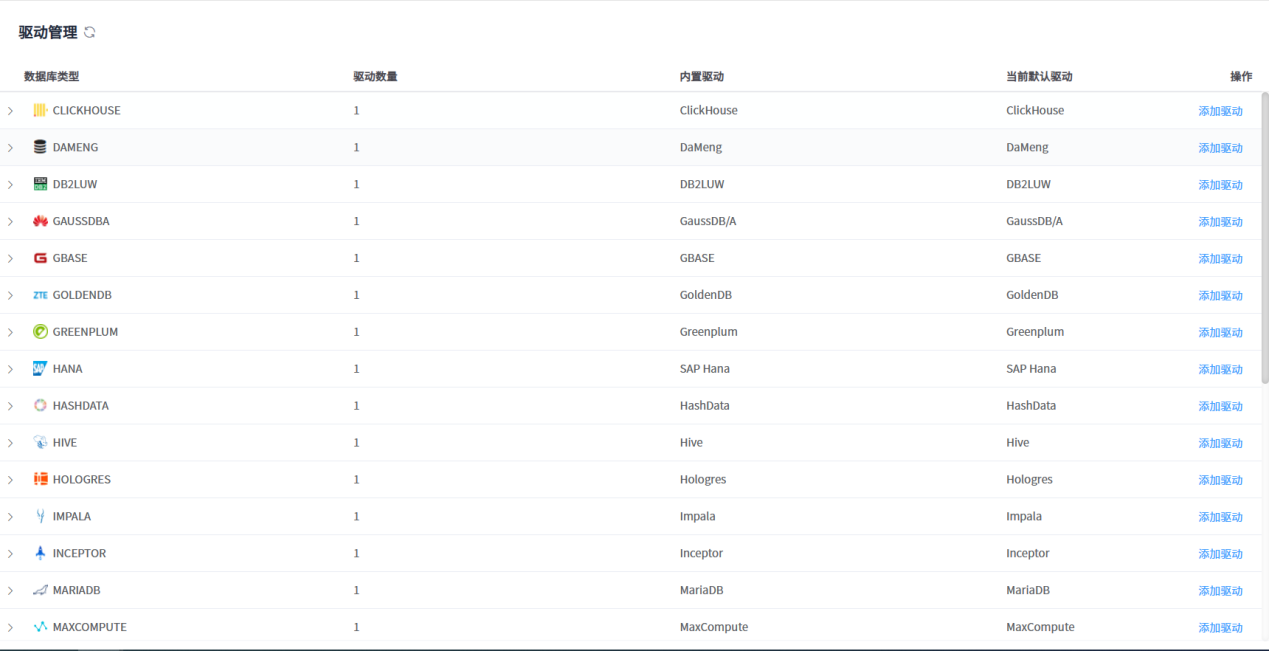This screenshot has height=651, width=1269.
Task: Click the HANA SAP logo icon
Action: point(40,369)
